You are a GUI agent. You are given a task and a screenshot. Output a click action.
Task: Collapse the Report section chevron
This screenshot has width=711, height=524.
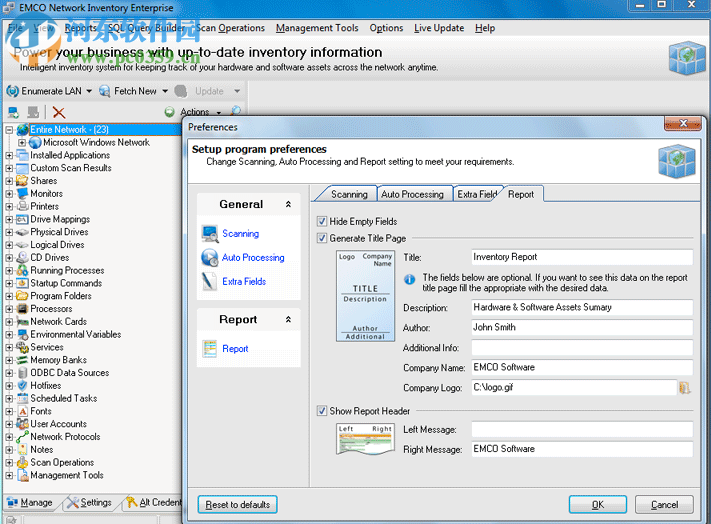pyautogui.click(x=288, y=320)
